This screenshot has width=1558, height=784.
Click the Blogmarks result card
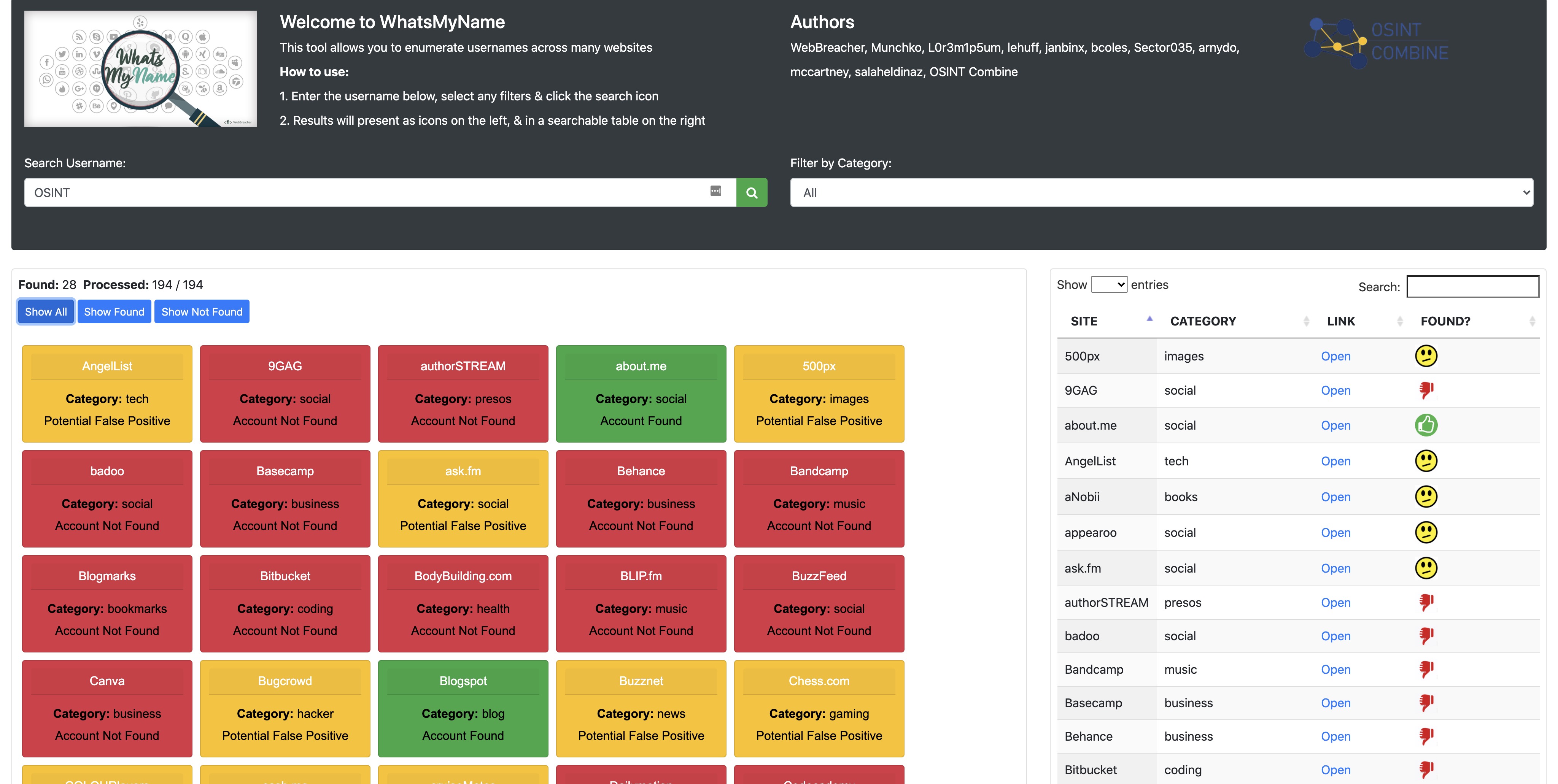[107, 603]
